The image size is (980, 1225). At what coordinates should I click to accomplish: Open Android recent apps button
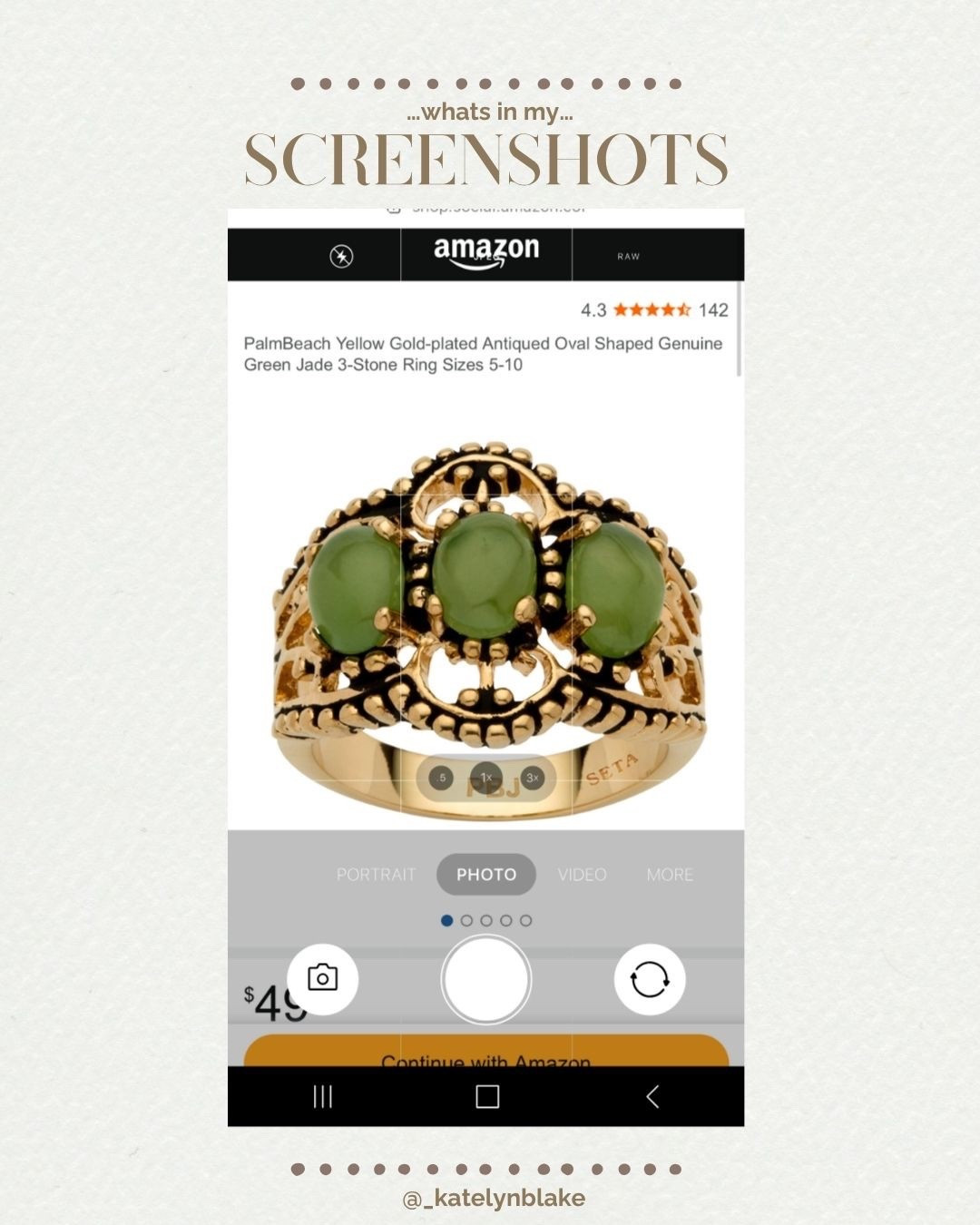point(323,1096)
